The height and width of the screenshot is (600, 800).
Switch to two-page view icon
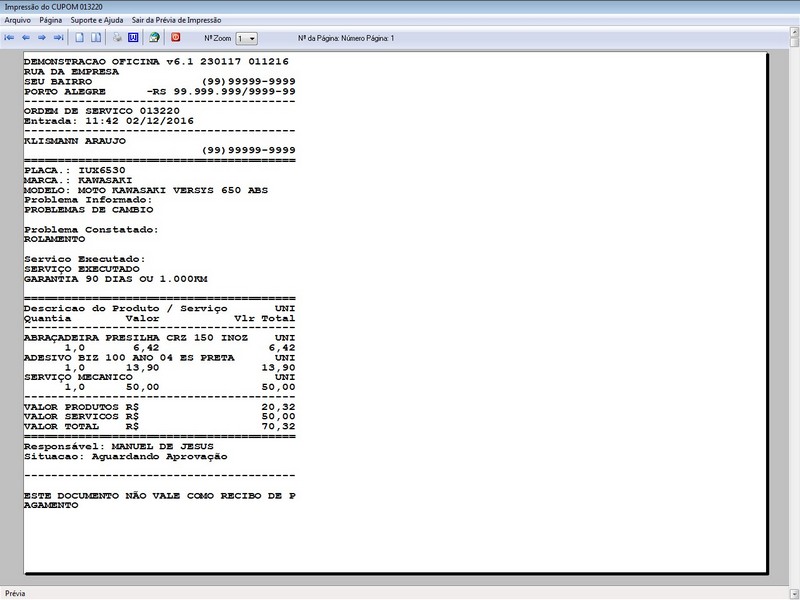[x=96, y=38]
